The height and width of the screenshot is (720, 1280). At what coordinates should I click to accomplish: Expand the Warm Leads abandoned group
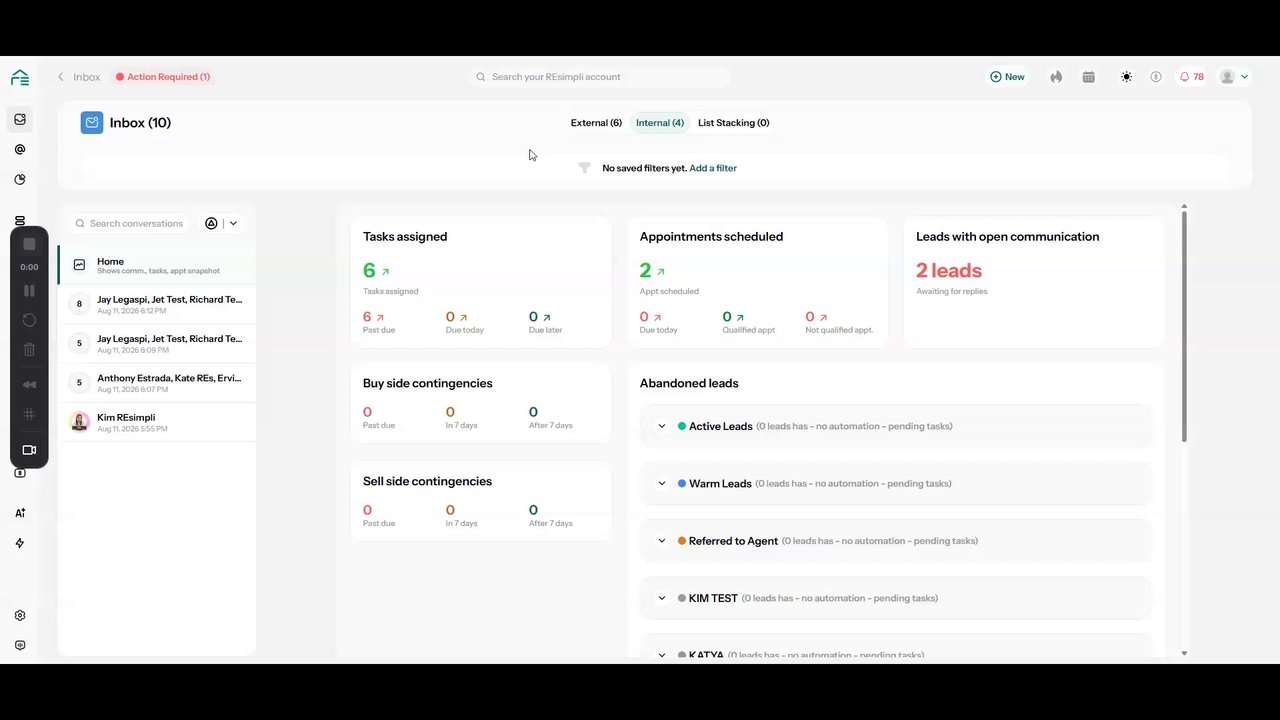(662, 484)
